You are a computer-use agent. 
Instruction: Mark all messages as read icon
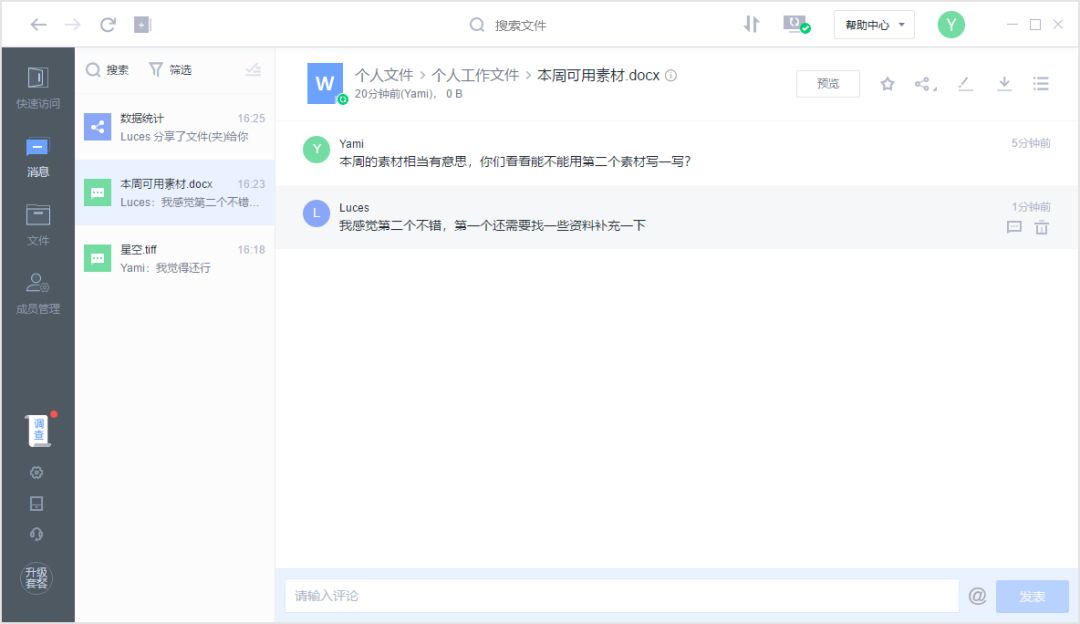[x=253, y=70]
